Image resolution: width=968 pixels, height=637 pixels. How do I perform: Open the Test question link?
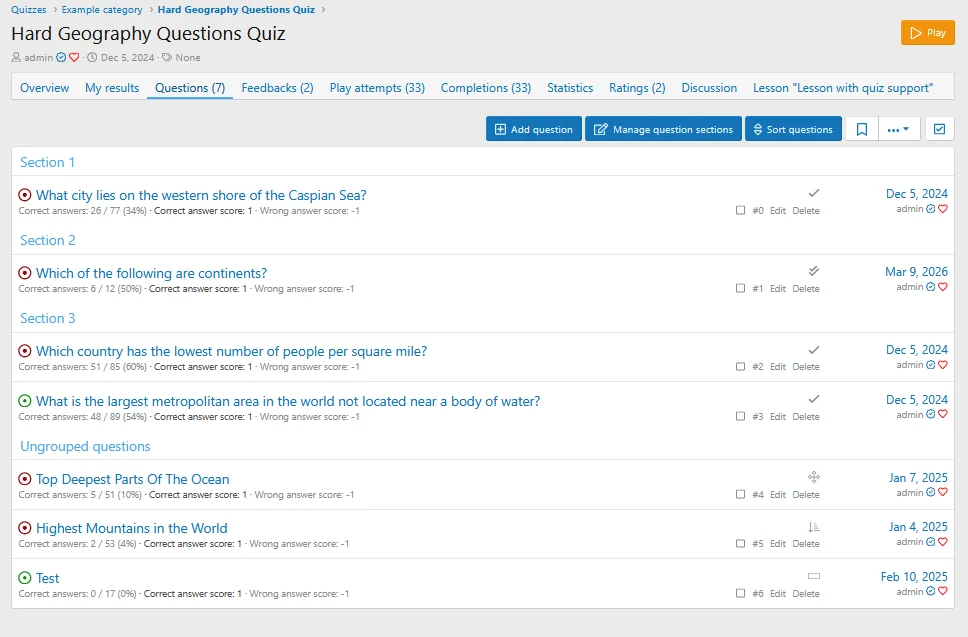pyautogui.click(x=48, y=578)
